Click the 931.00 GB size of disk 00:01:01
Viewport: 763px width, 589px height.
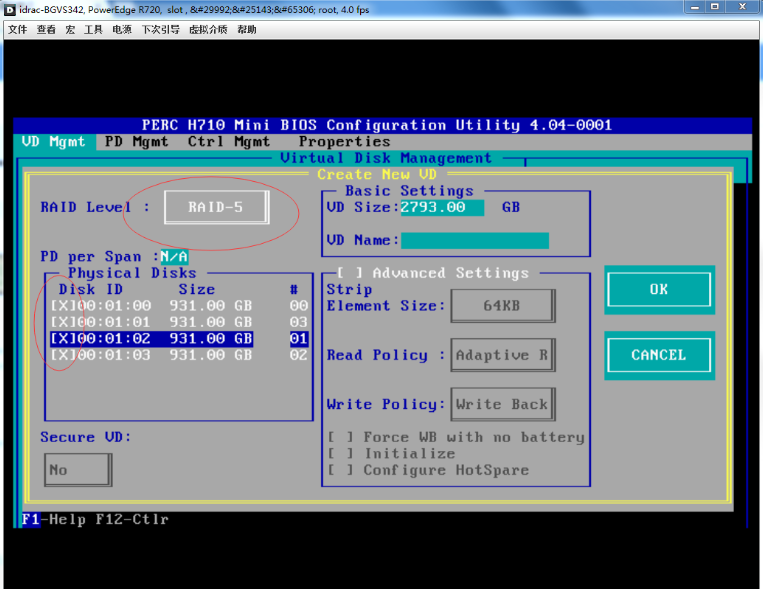pos(211,322)
